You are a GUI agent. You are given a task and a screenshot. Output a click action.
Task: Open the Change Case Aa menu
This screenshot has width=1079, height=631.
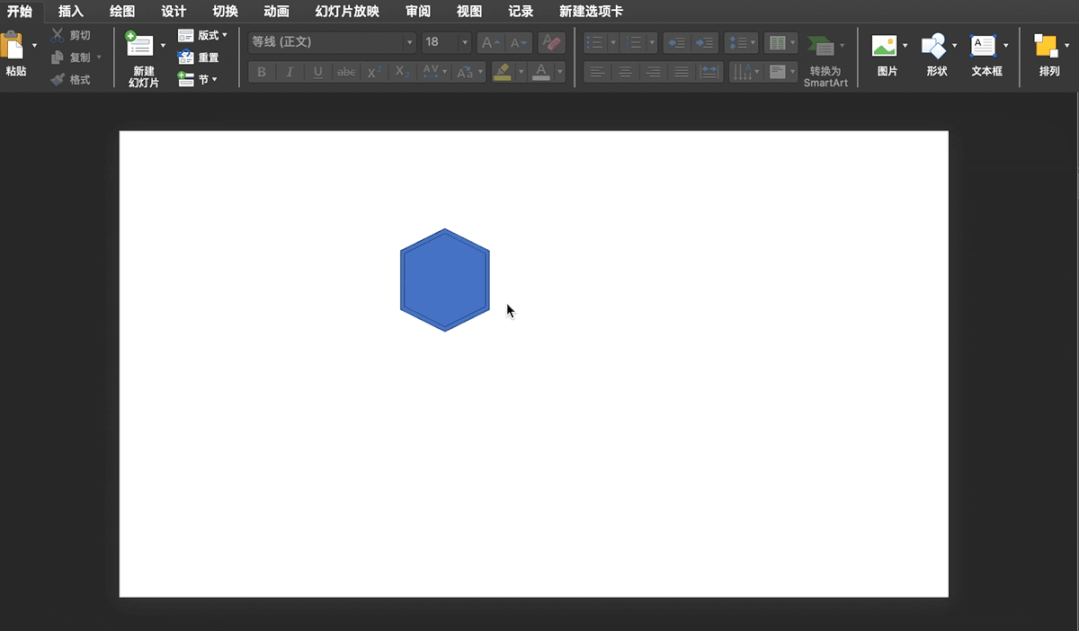pyautogui.click(x=469, y=72)
